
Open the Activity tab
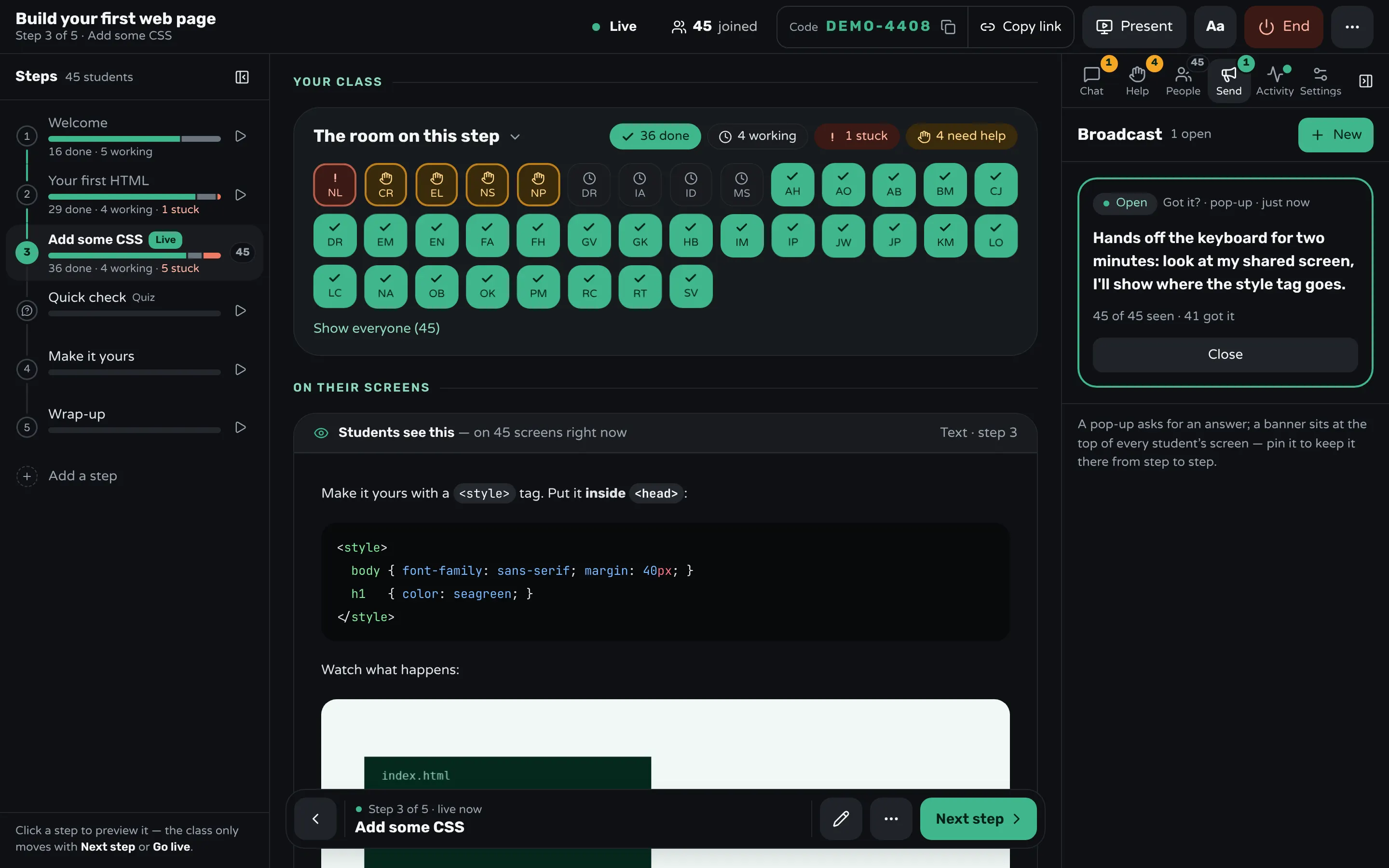1274,81
